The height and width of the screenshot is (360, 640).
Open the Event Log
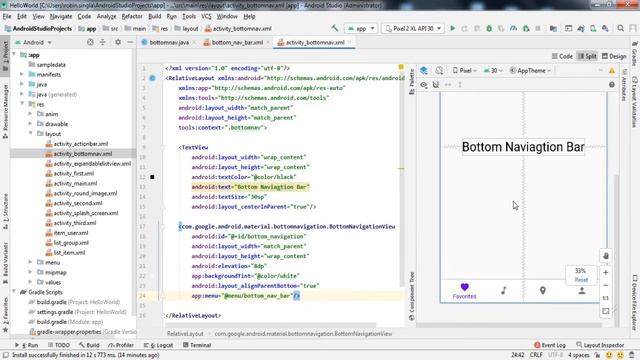[x=549, y=345]
